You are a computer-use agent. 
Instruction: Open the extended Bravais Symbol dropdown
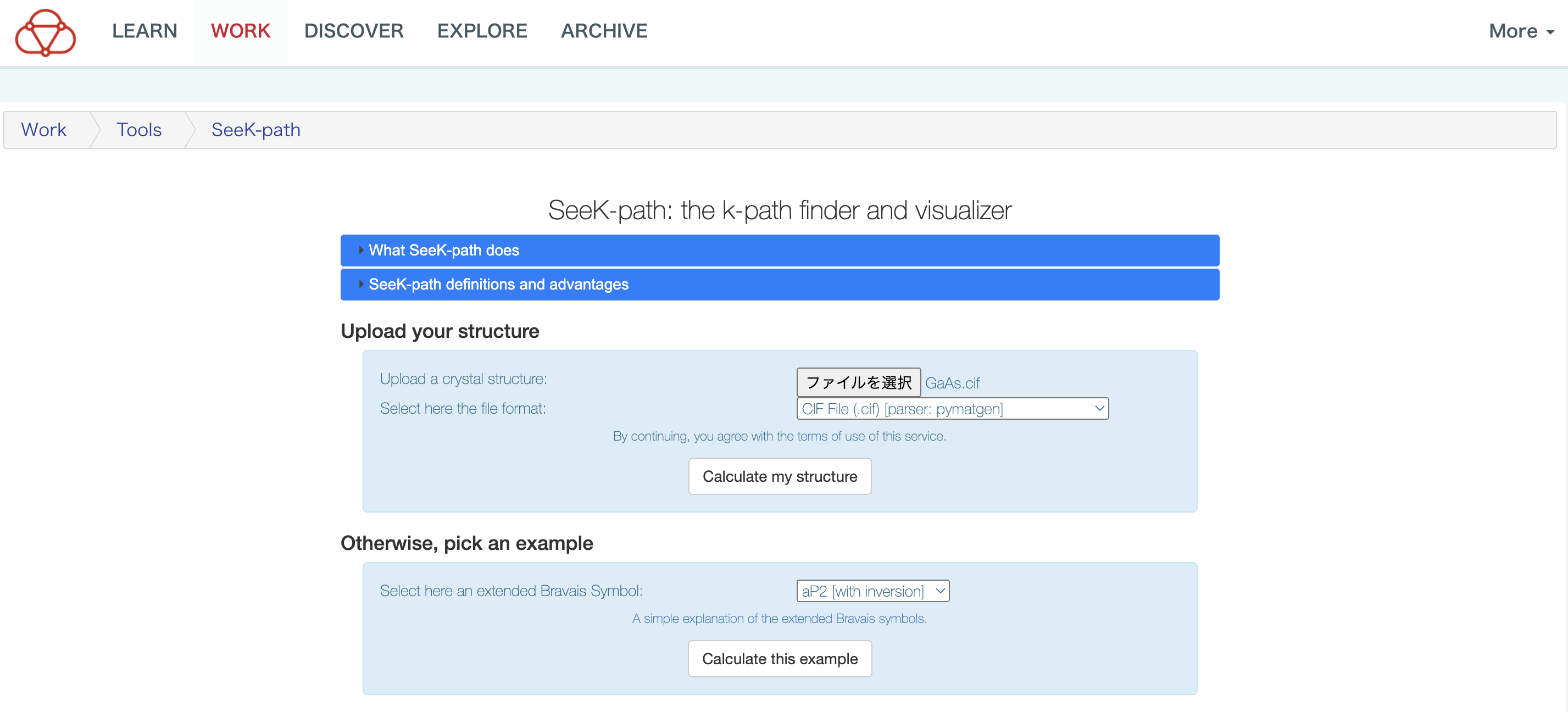[x=872, y=591]
